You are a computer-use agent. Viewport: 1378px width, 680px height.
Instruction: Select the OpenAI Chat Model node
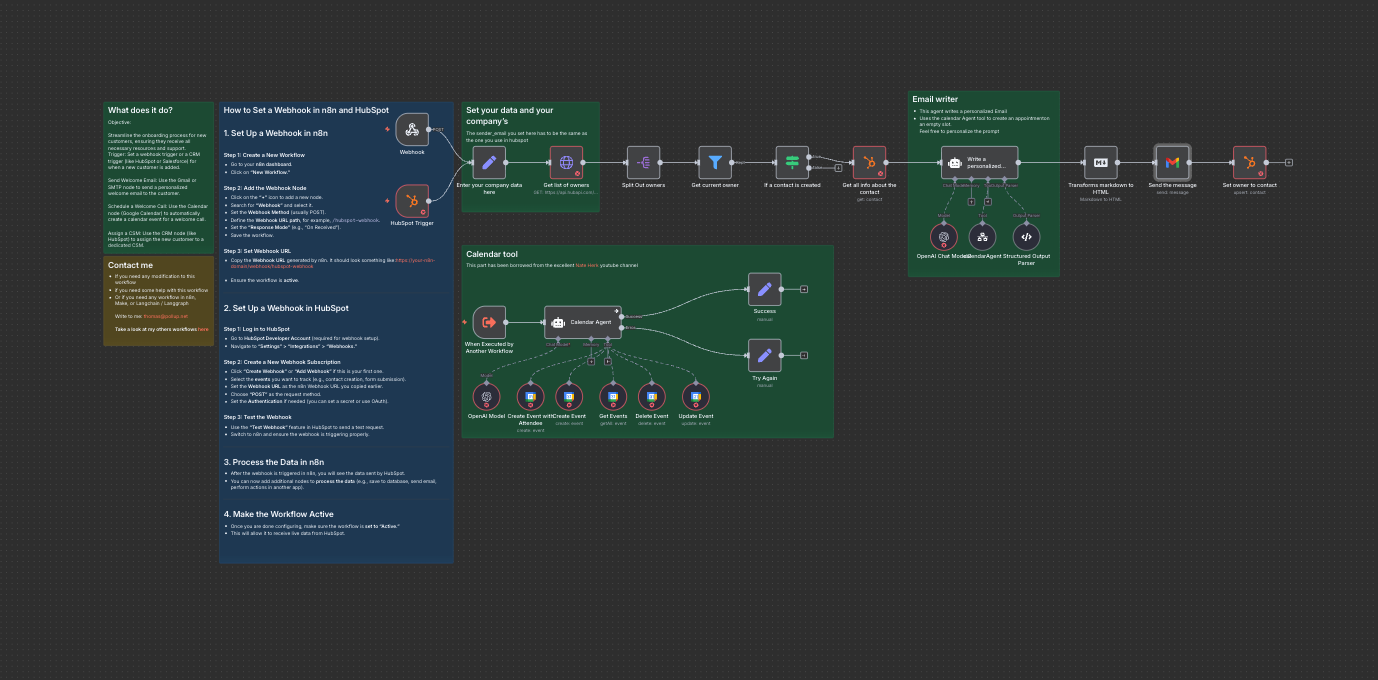pyautogui.click(x=941, y=237)
